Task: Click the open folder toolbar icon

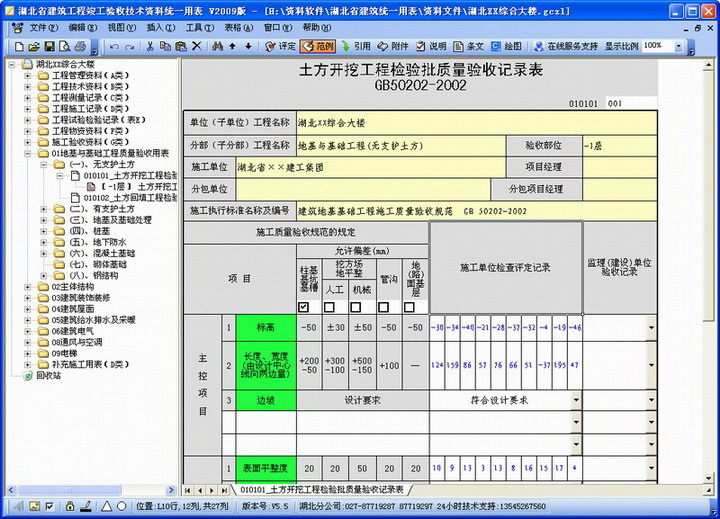Action: (34, 46)
